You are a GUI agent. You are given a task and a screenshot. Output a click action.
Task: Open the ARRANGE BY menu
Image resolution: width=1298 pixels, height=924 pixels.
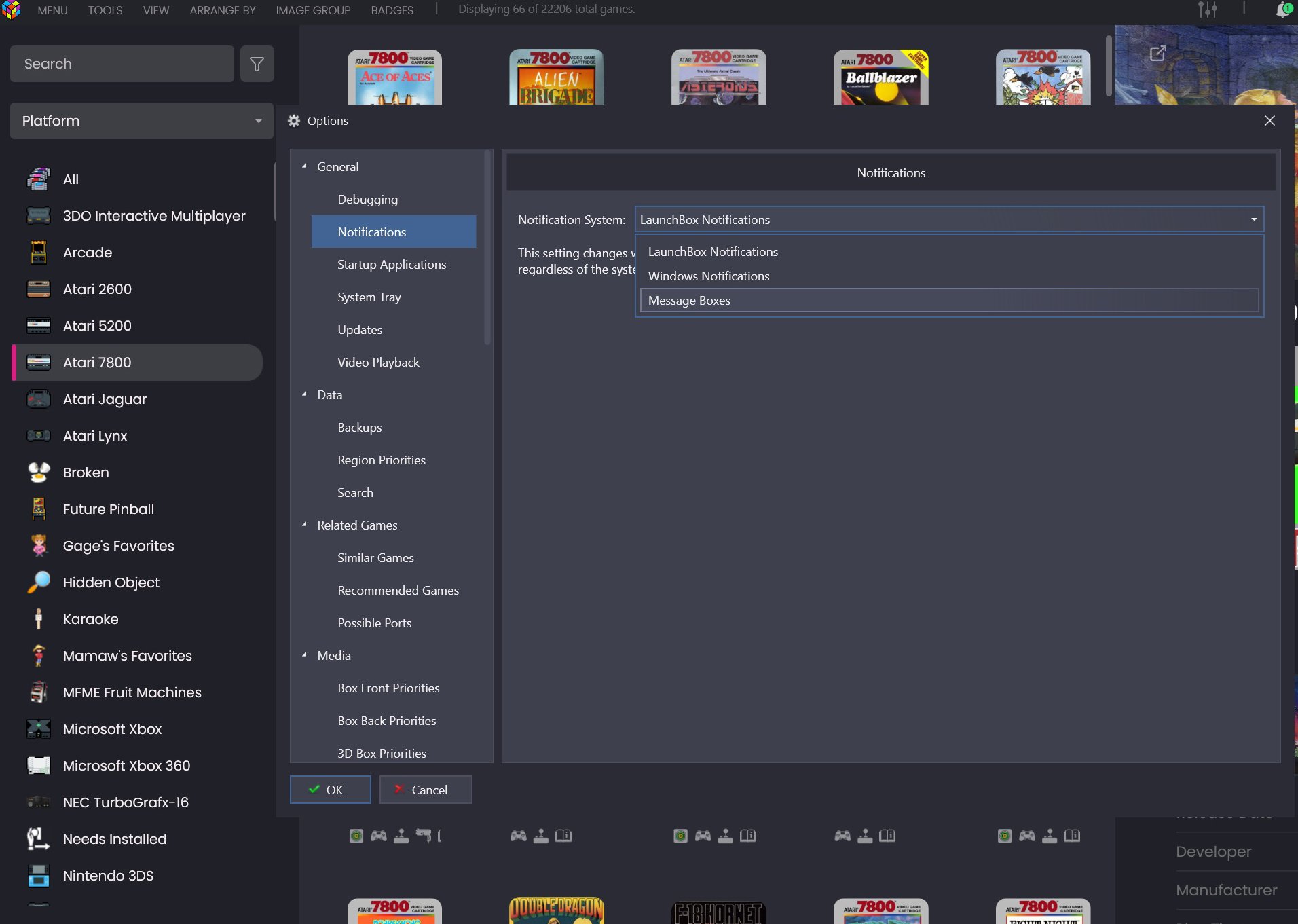tap(223, 10)
